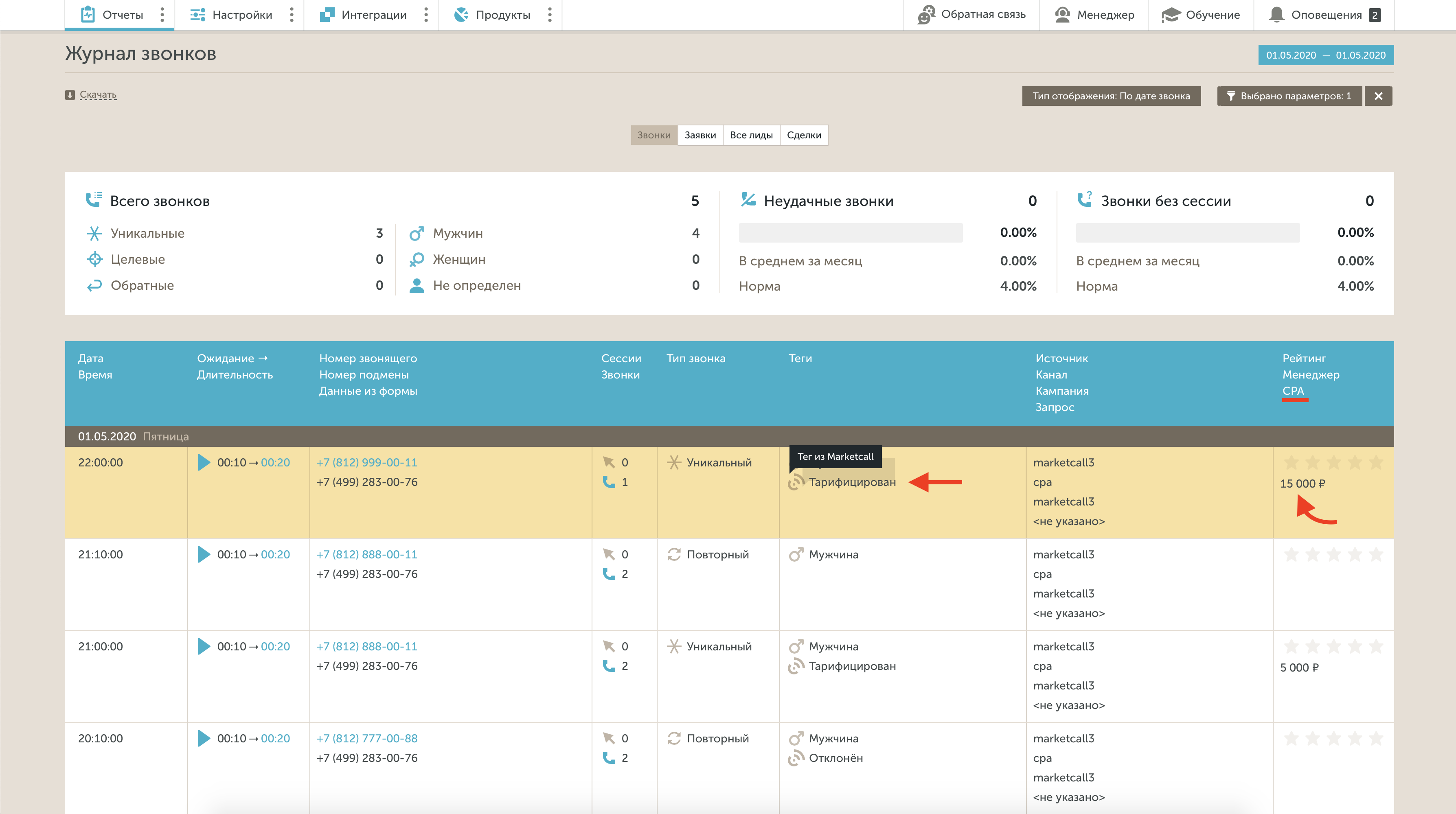Viewport: 1456px width, 814px height.
Task: Play the 22:00:00 call recording
Action: 204,462
